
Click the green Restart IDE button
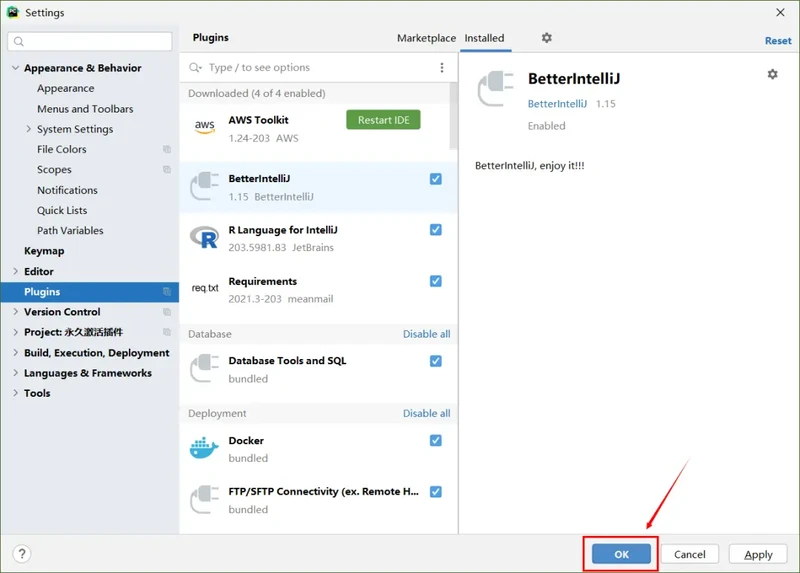coord(383,120)
